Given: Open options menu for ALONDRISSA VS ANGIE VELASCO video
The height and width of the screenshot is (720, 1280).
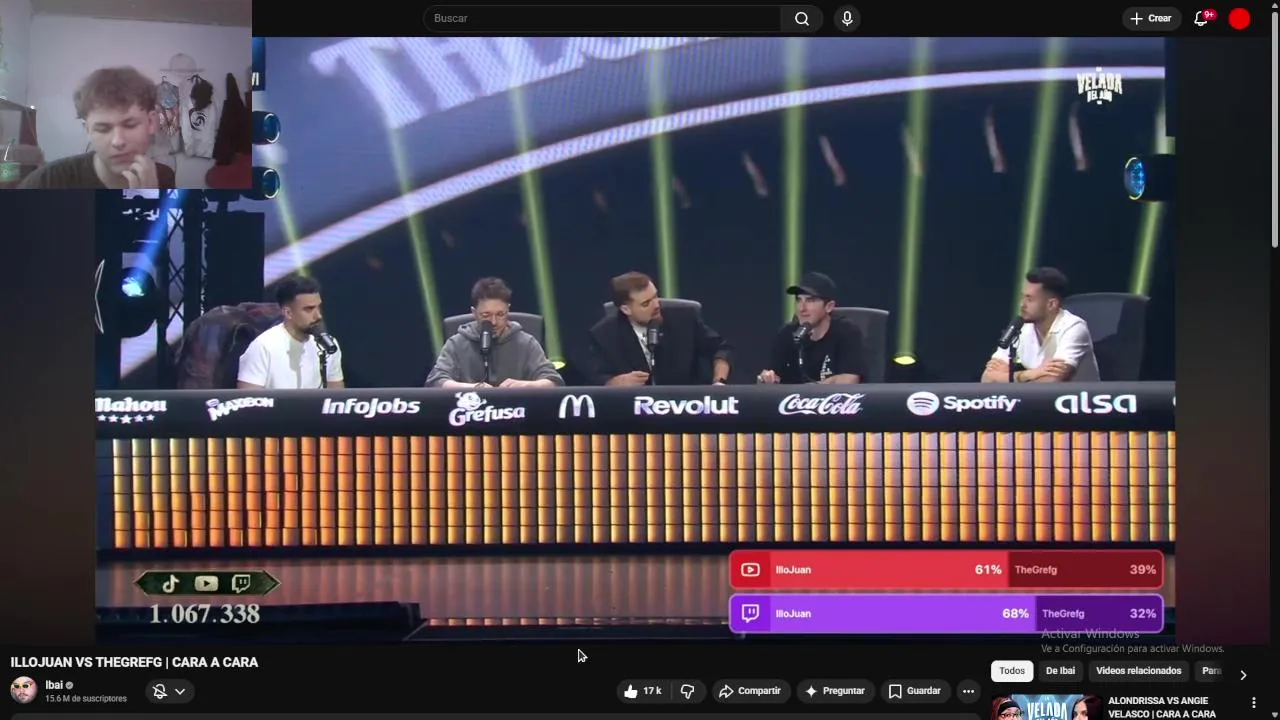Looking at the screenshot, I should pyautogui.click(x=1253, y=703).
